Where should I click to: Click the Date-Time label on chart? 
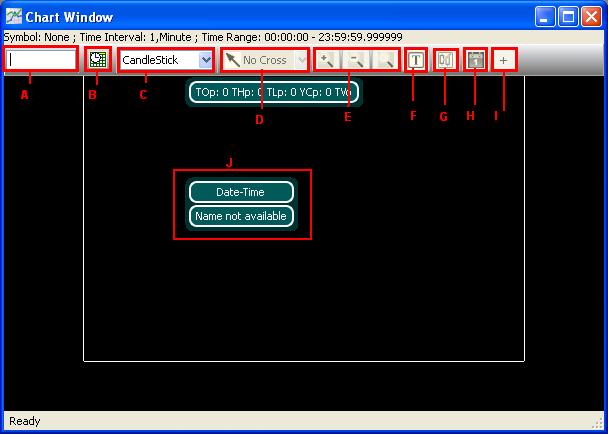241,192
